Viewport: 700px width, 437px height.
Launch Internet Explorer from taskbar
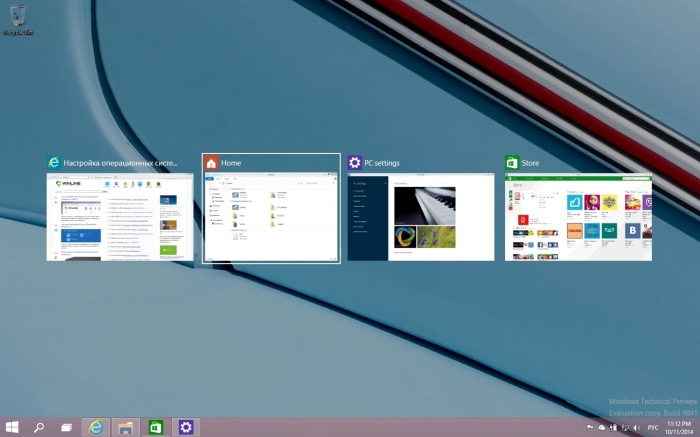tap(96, 427)
